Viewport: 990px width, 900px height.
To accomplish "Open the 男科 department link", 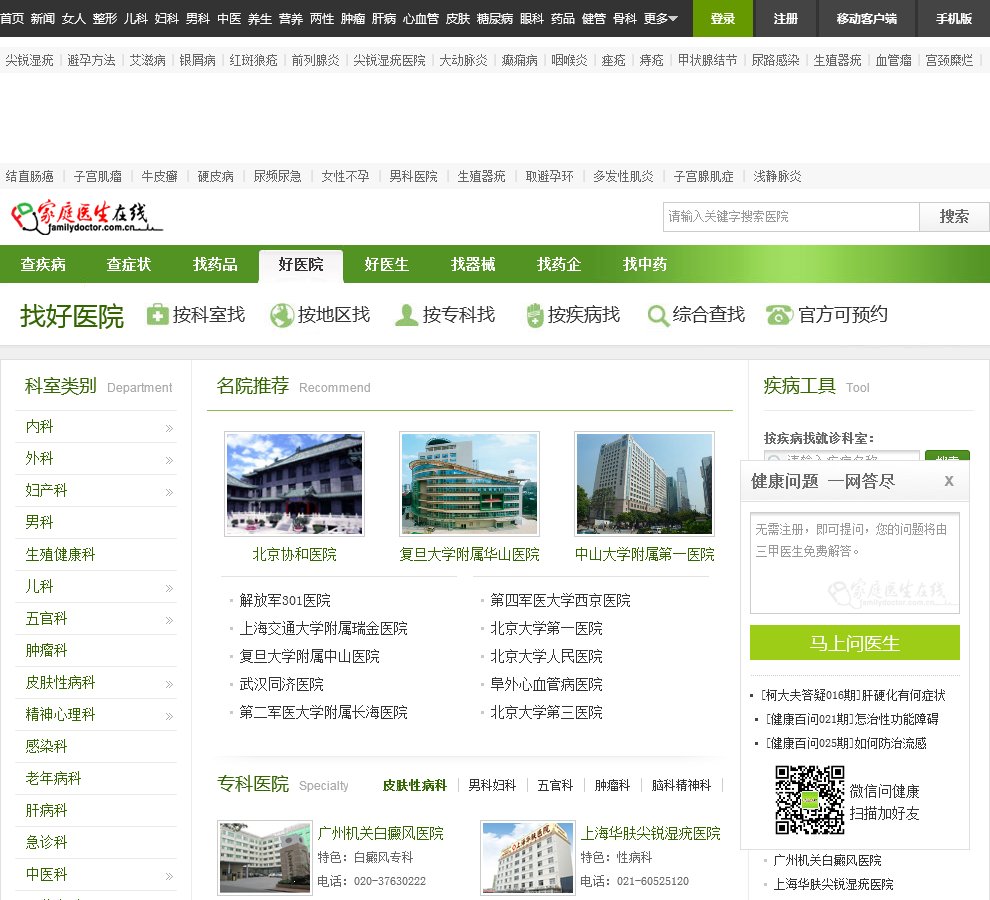I will point(39,522).
